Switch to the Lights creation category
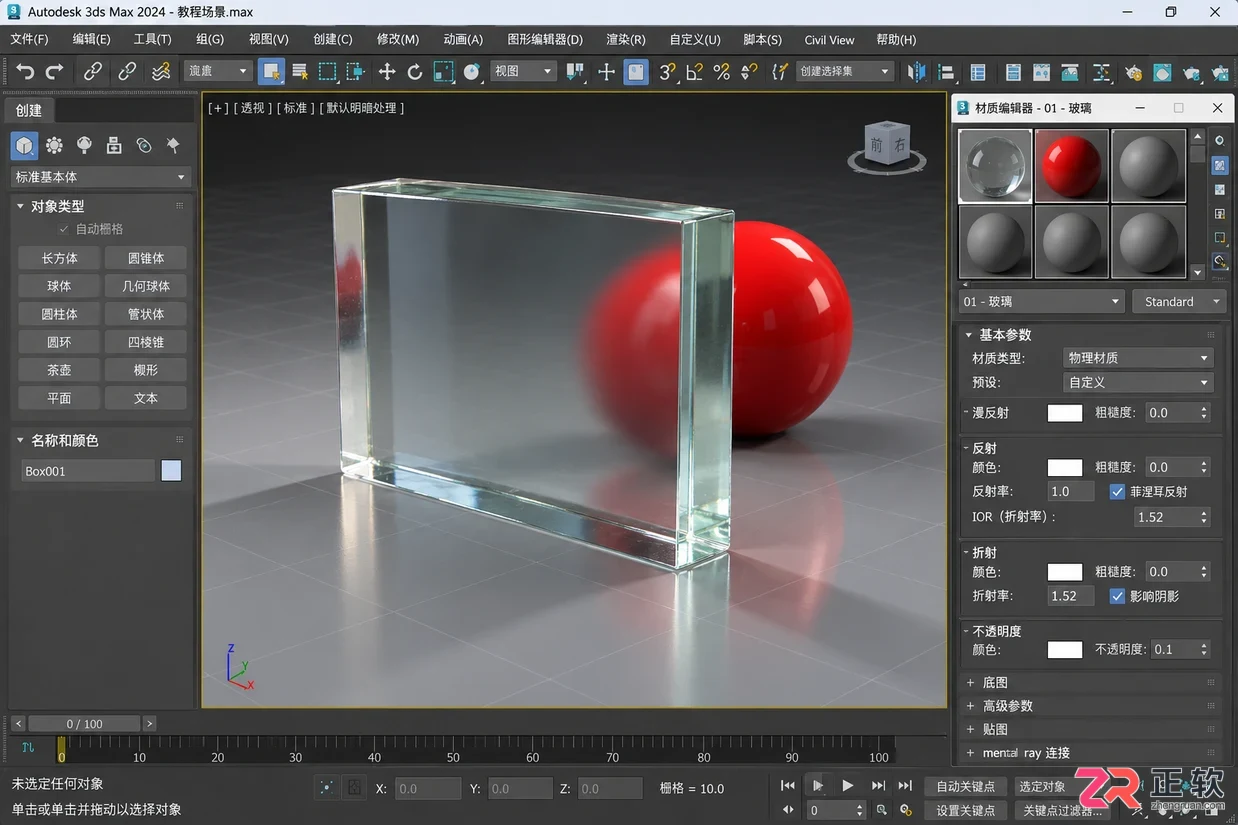 click(84, 145)
